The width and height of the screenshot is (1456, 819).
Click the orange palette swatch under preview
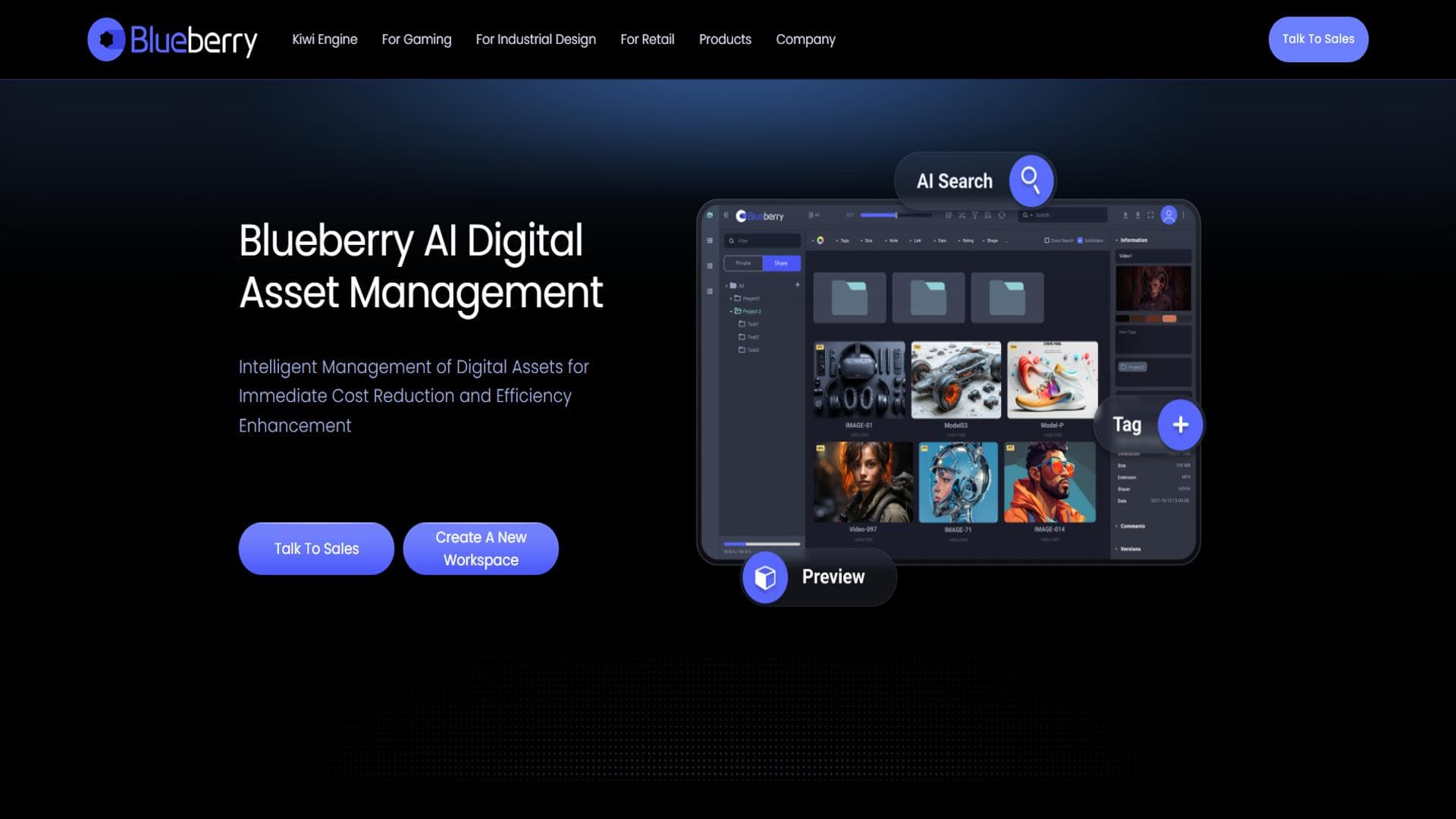click(x=1169, y=318)
